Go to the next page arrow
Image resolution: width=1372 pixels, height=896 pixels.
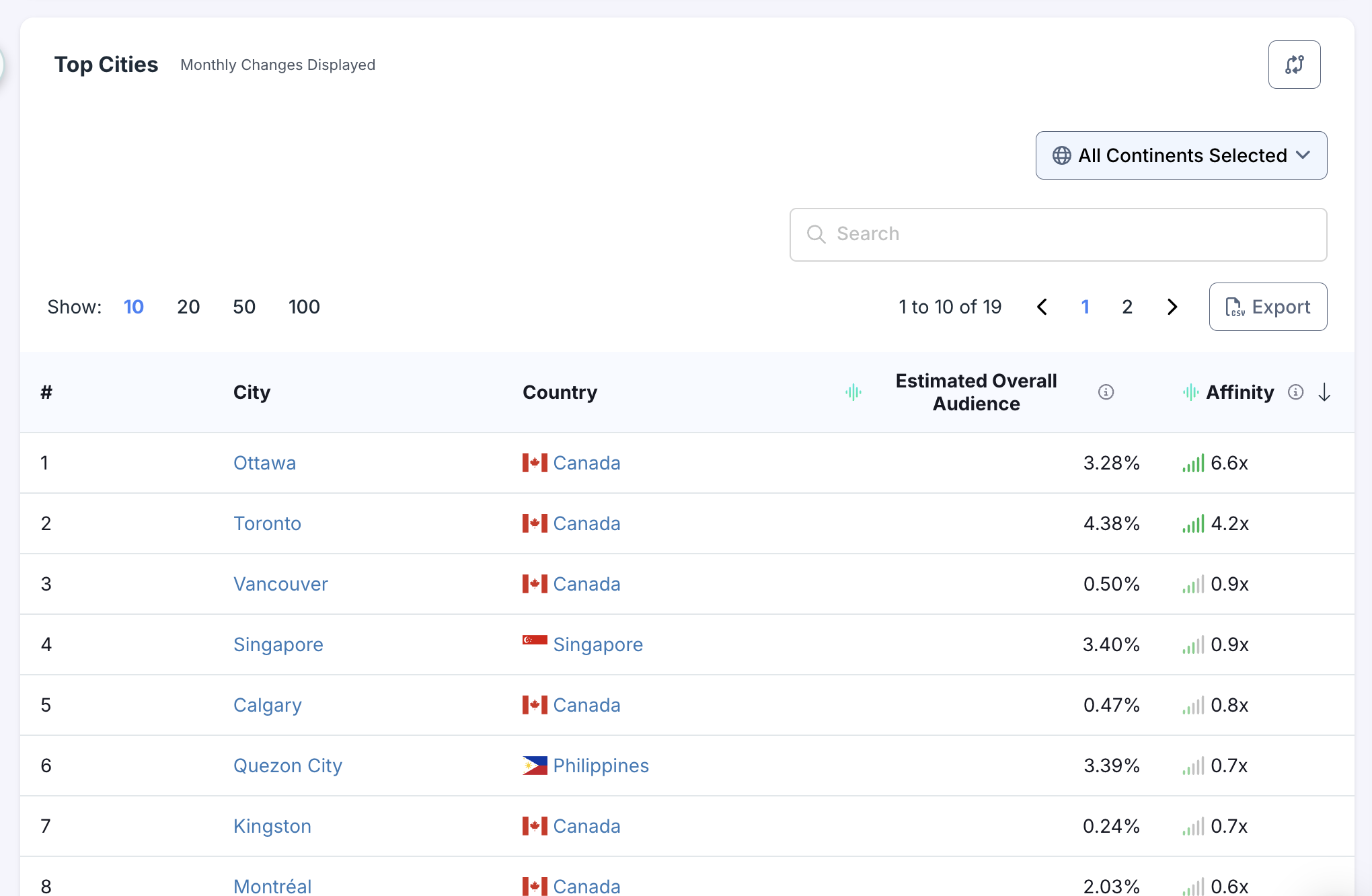pyautogui.click(x=1172, y=307)
